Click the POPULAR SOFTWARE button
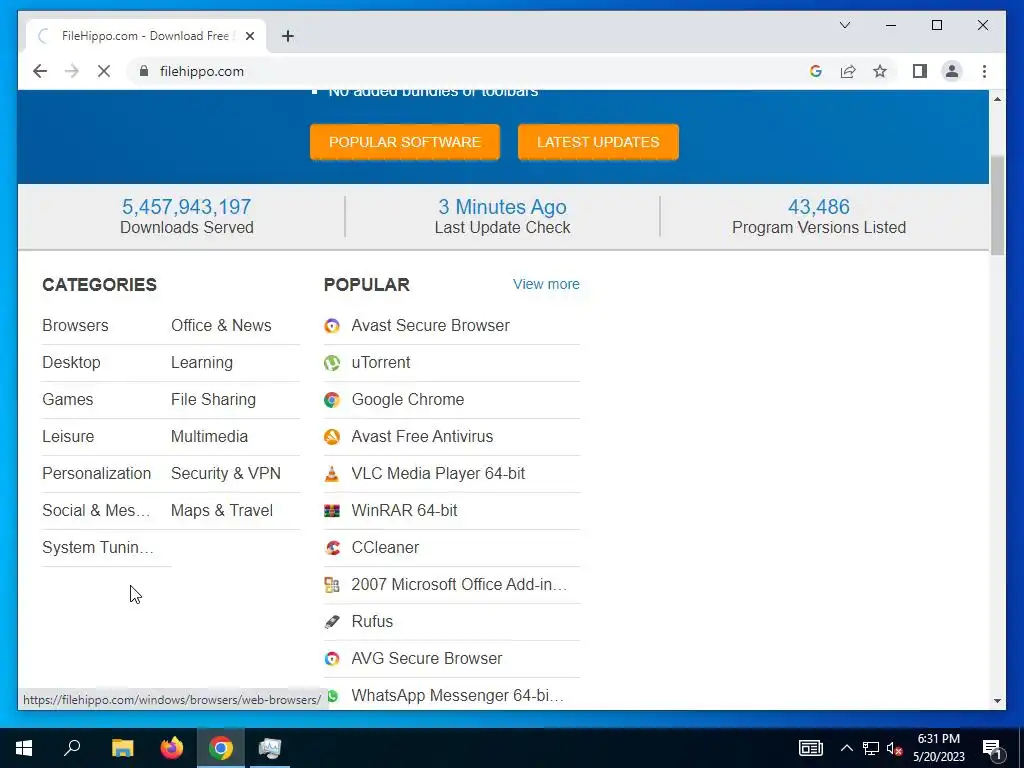 coord(405,142)
